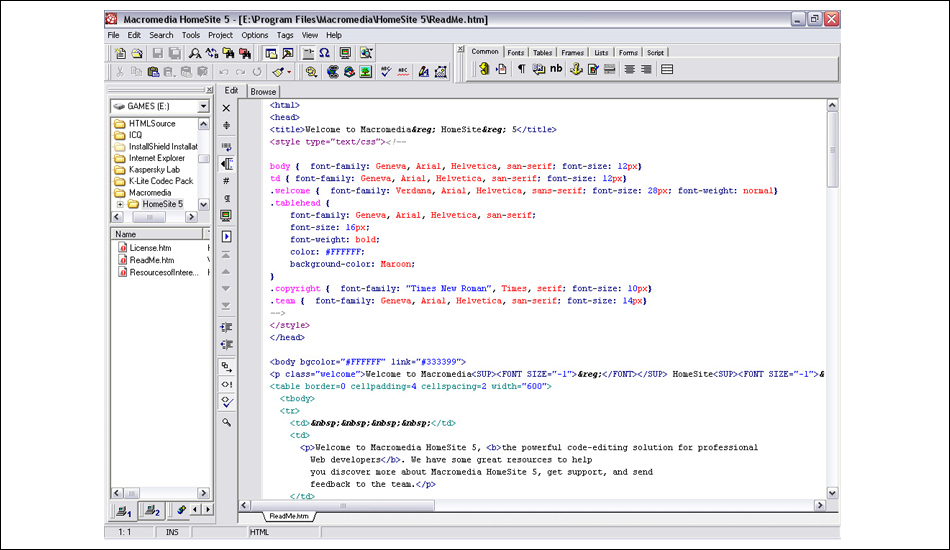Screen dimensions: 950x550
Task: Open the Find magnifier tool
Action: [x=194, y=53]
